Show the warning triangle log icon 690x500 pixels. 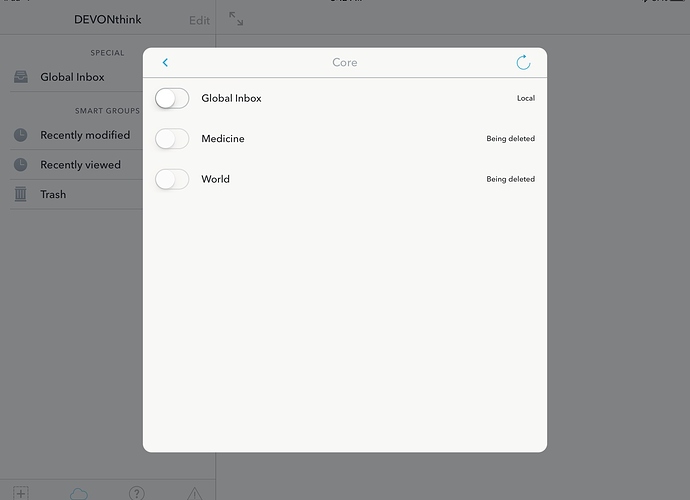[x=195, y=494]
